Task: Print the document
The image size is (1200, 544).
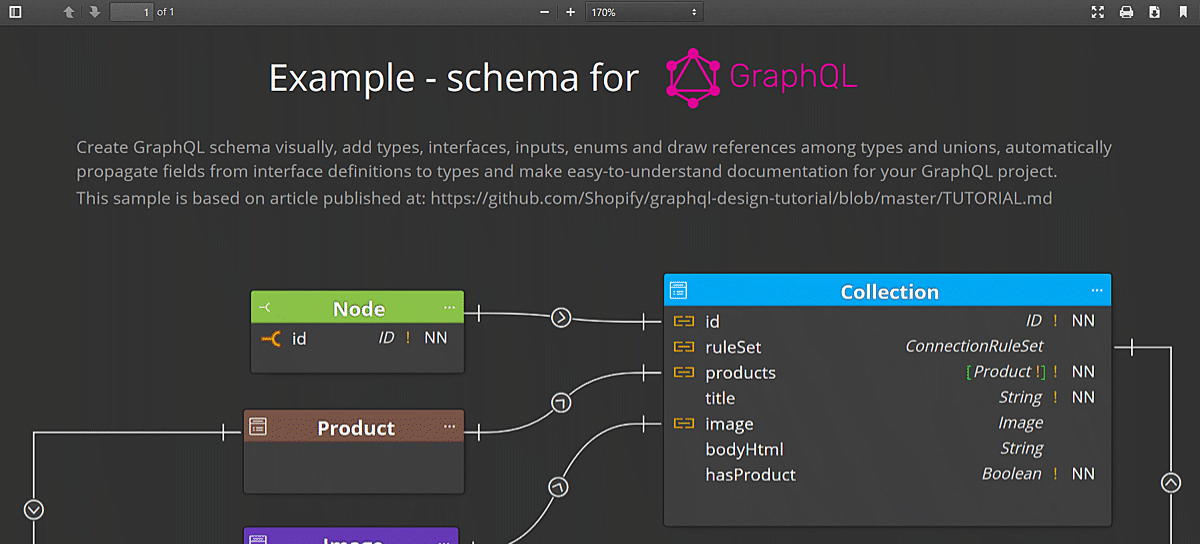Action: coord(1126,12)
